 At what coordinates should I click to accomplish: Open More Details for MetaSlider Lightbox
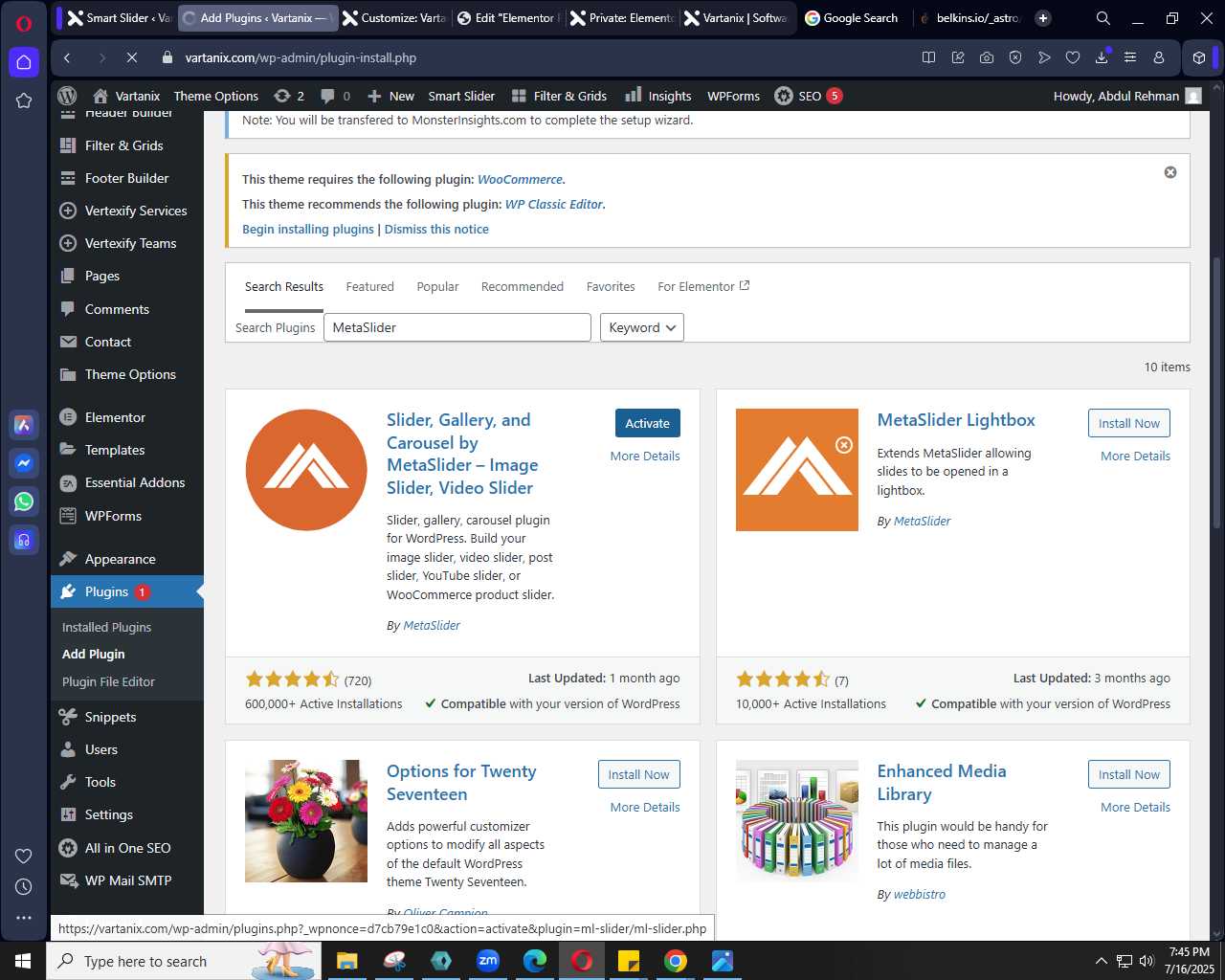pos(1135,457)
